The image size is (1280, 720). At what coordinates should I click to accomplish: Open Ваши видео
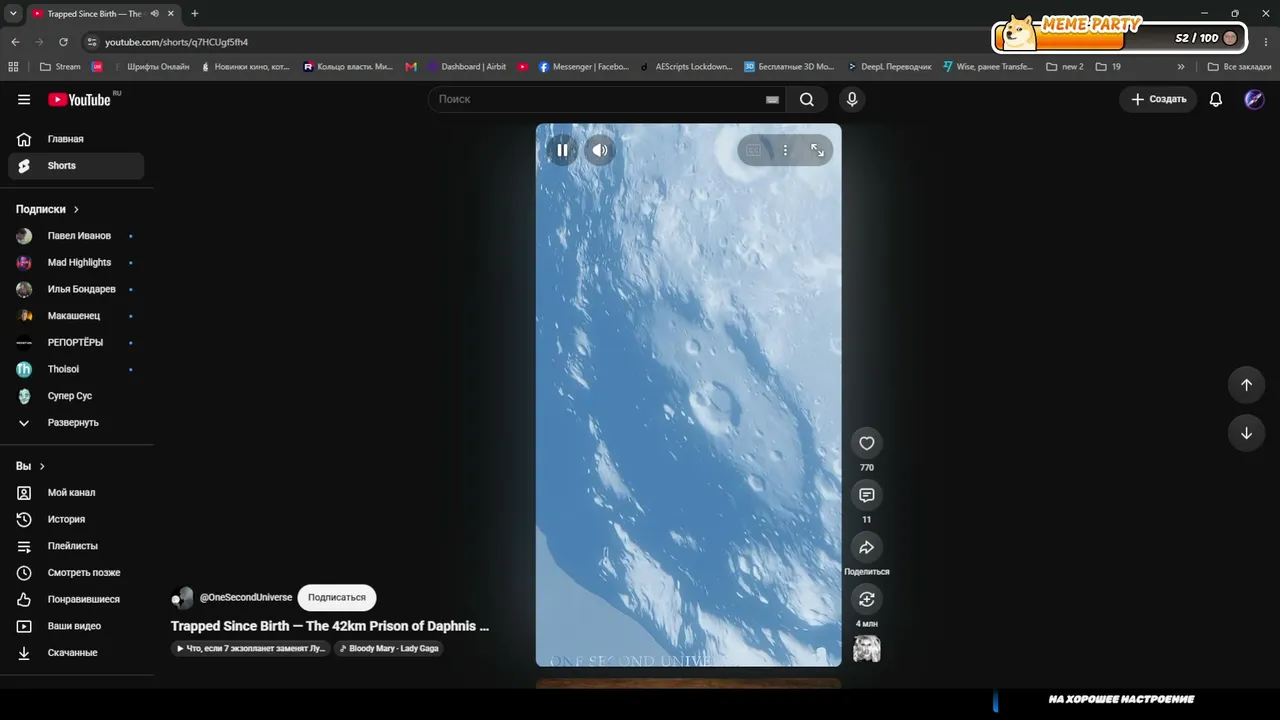tap(76, 626)
